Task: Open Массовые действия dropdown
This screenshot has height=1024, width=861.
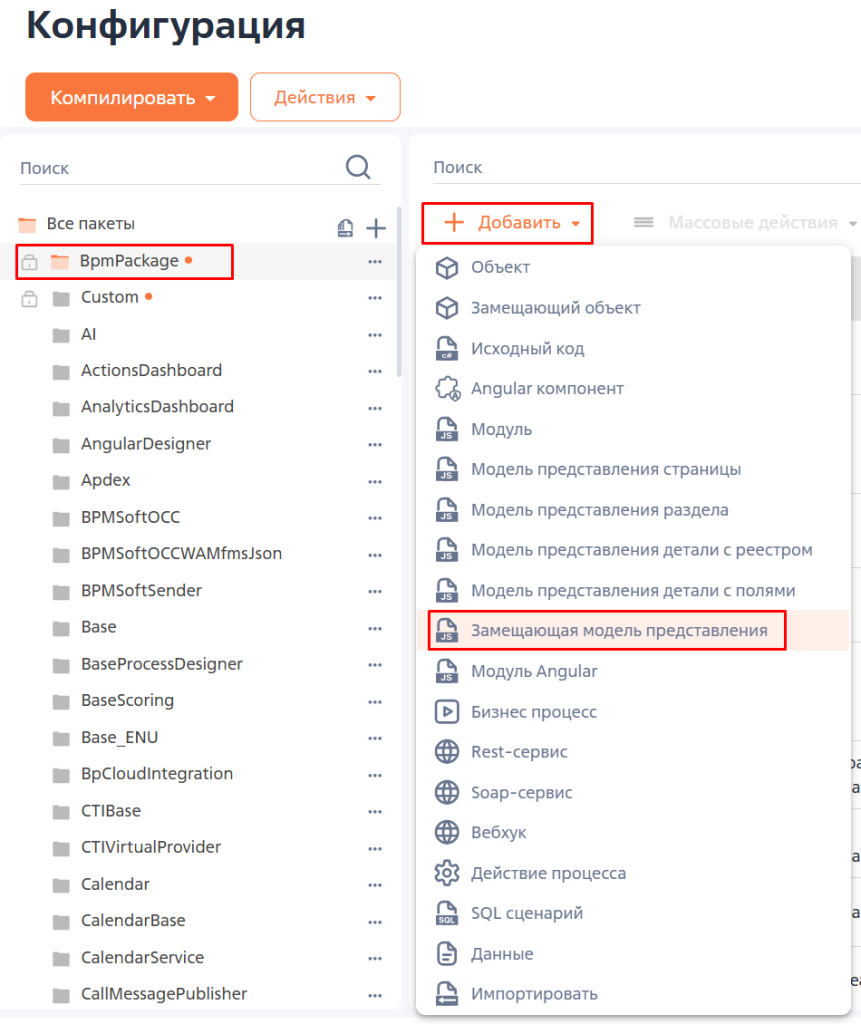Action: click(746, 223)
